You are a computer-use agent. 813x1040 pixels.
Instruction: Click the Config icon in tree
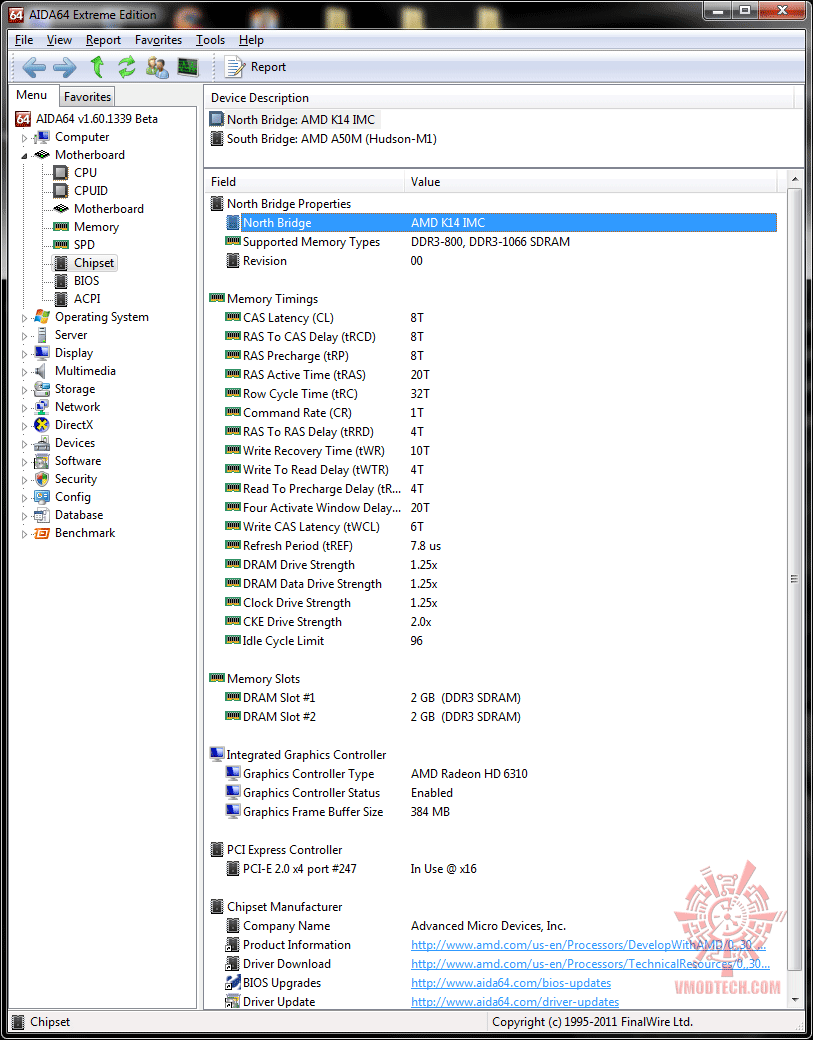[42, 497]
